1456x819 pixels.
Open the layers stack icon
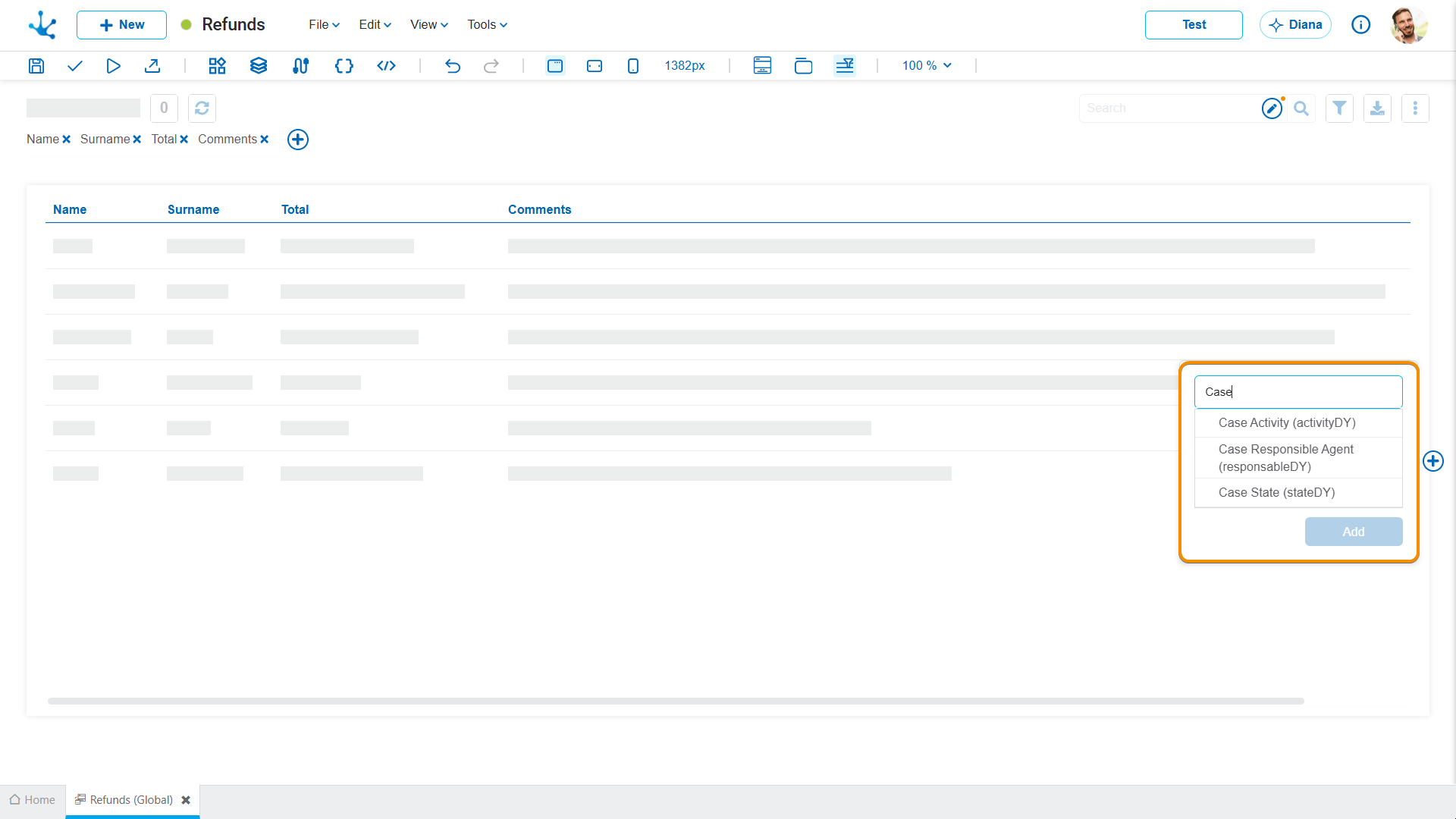pyautogui.click(x=259, y=66)
